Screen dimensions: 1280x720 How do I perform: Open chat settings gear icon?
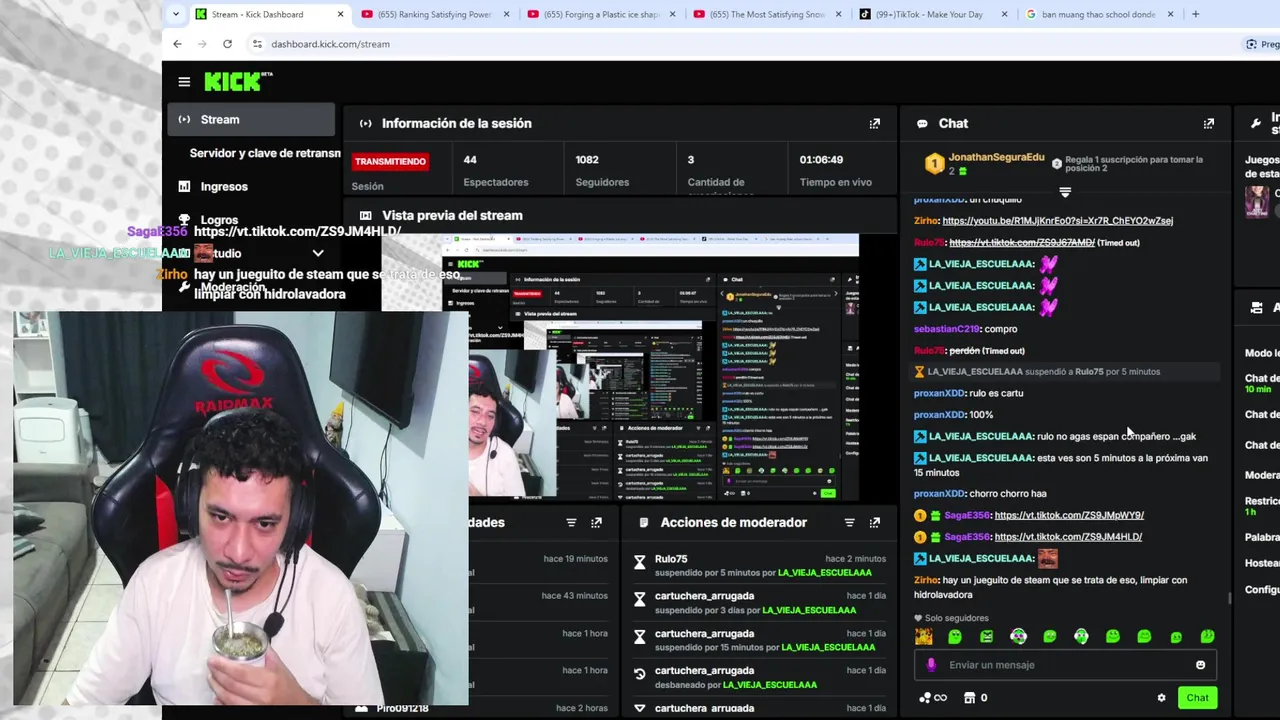(1161, 698)
